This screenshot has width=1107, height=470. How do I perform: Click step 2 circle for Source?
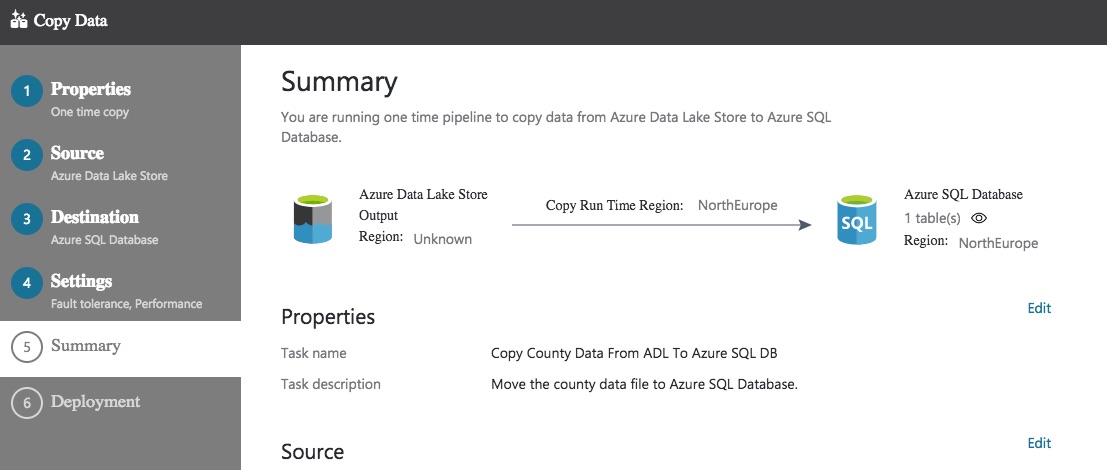click(x=27, y=156)
